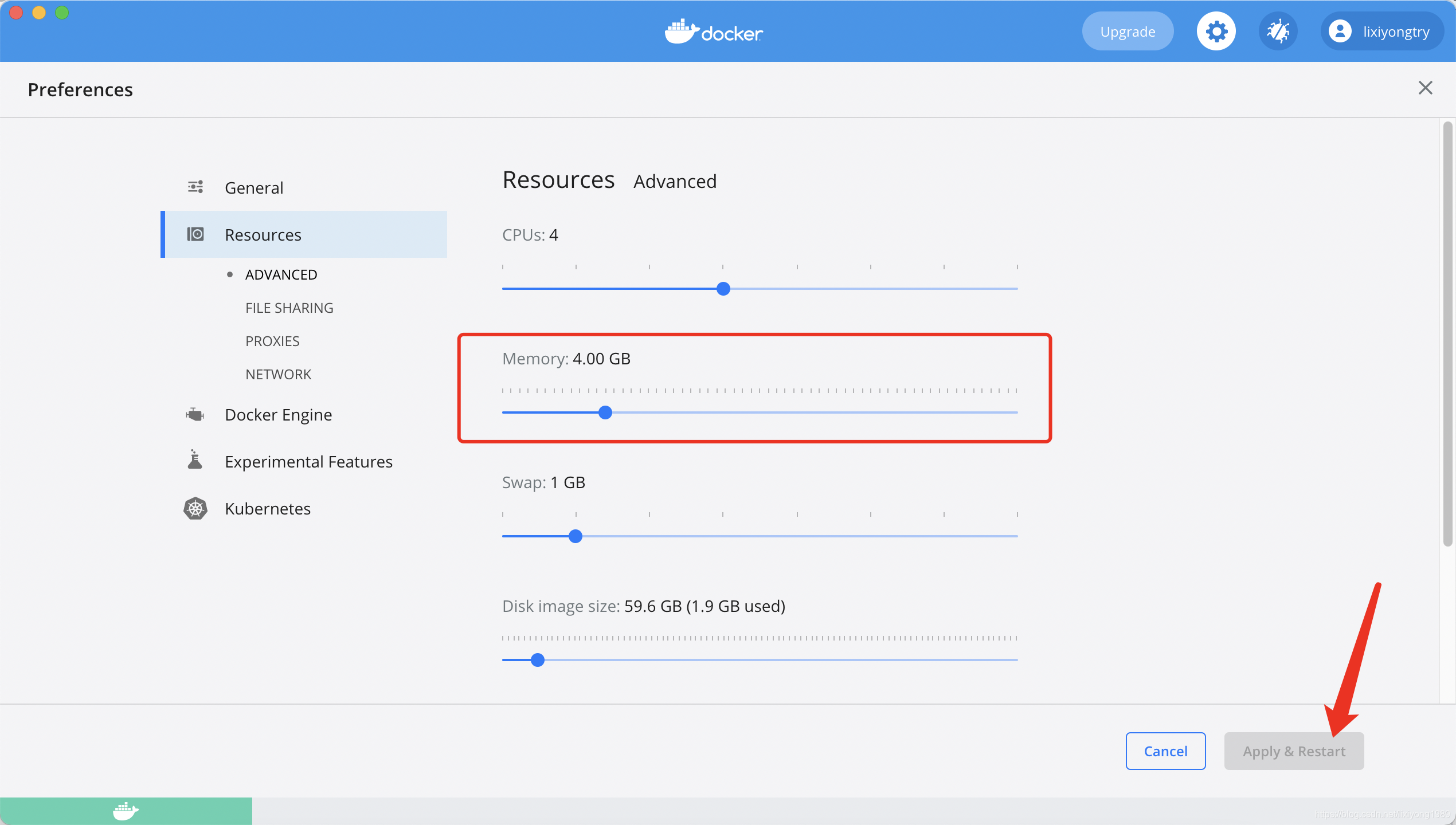Expand the FILE SHARING section
The image size is (1456, 825).
289,307
